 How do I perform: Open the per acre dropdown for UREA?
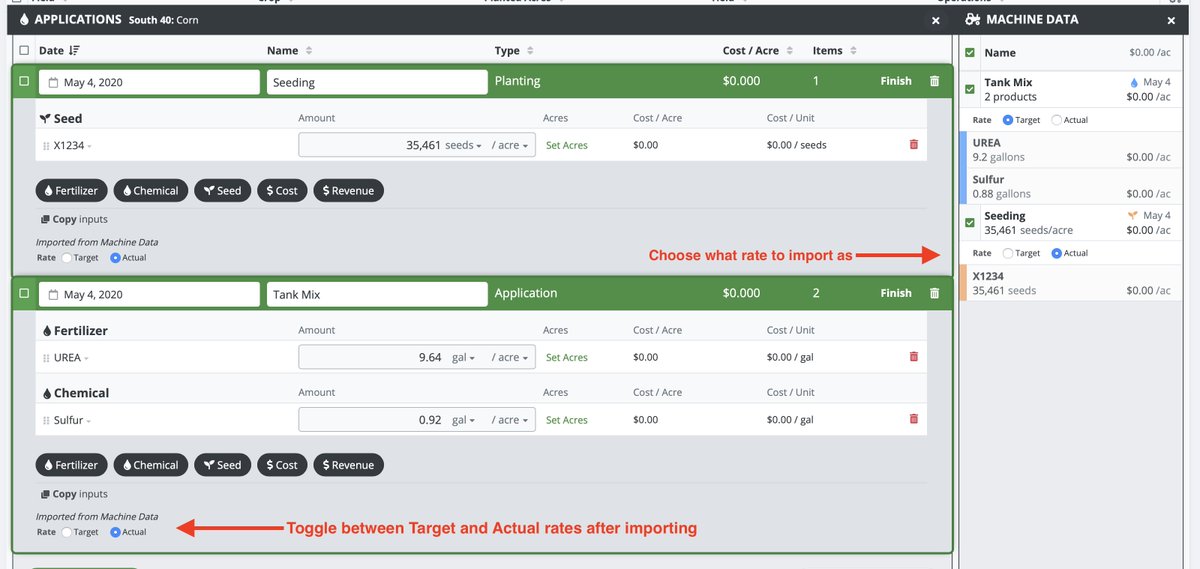point(510,357)
